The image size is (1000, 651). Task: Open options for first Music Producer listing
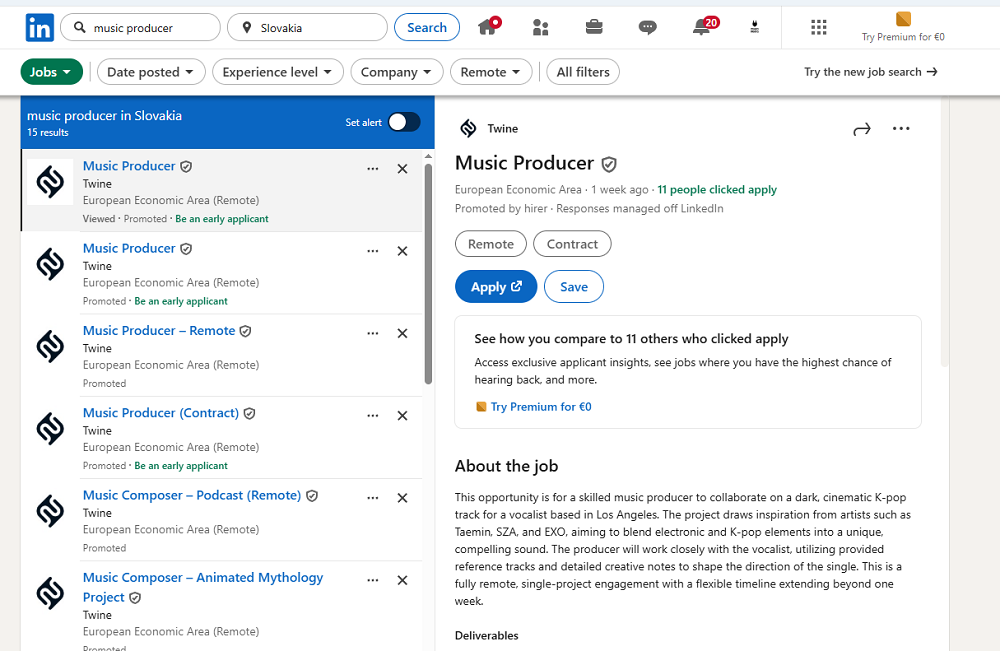pos(372,169)
